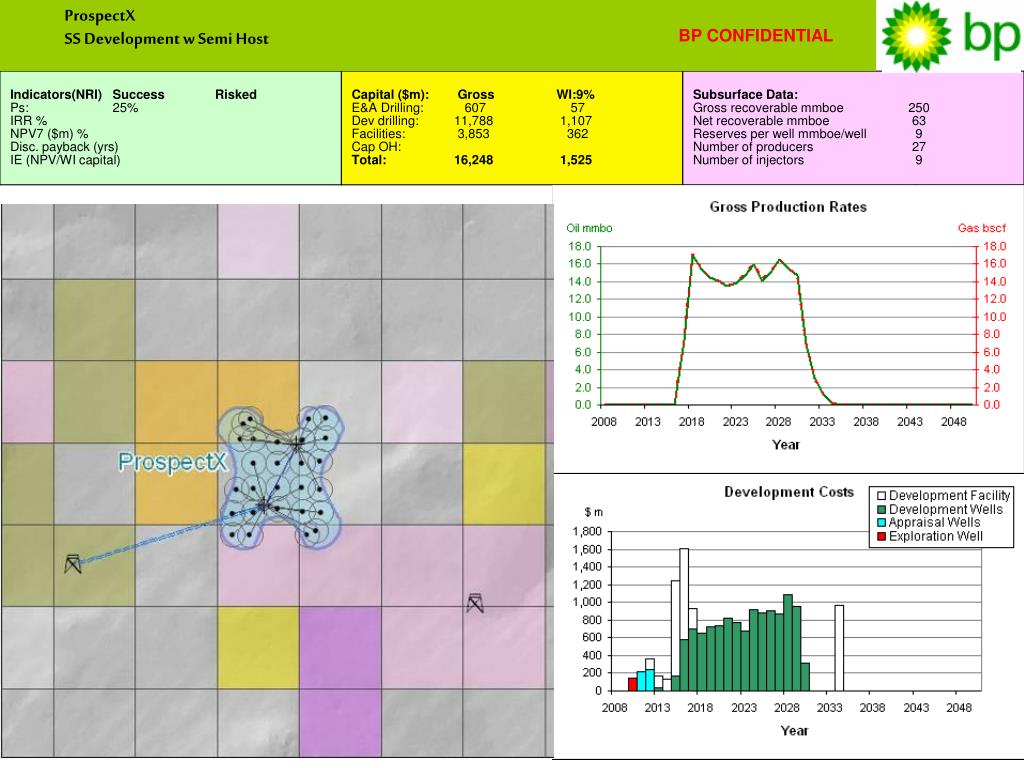Image resolution: width=1024 pixels, height=768 pixels.
Task: Select the Facilities gross value 3,853
Action: point(473,134)
